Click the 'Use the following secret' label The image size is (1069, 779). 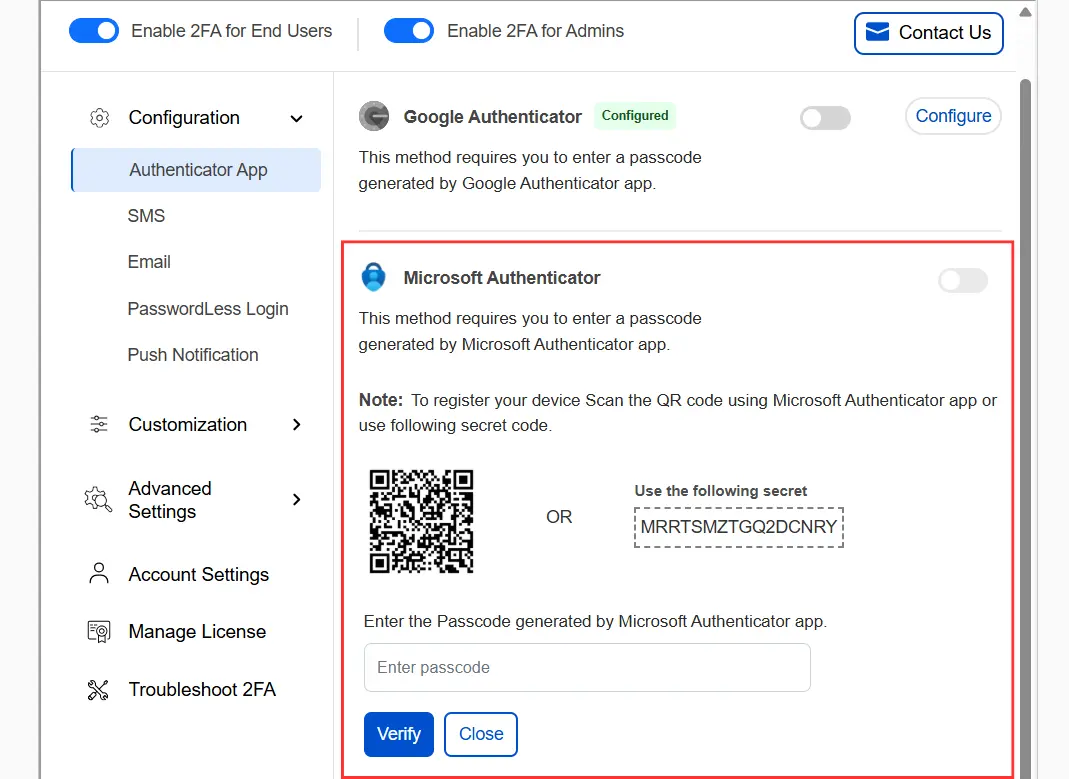tap(721, 491)
